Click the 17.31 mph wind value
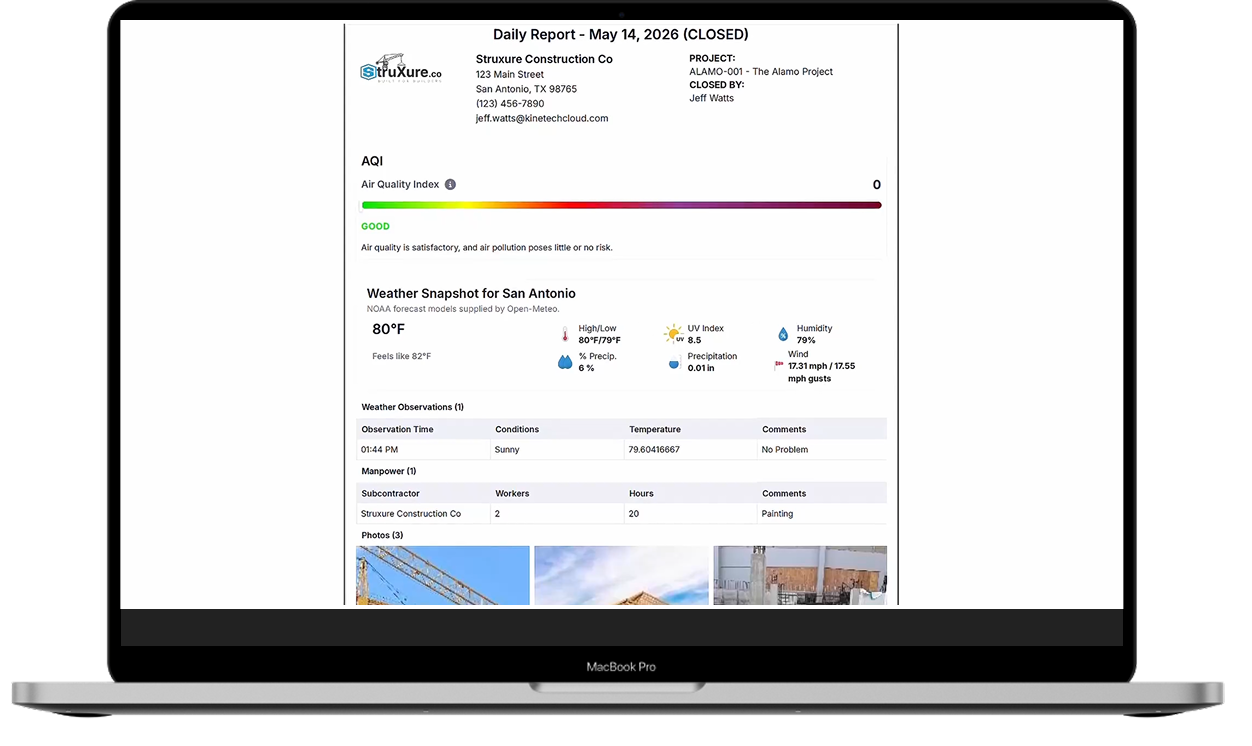This screenshot has width=1252, height=746. pos(822,372)
